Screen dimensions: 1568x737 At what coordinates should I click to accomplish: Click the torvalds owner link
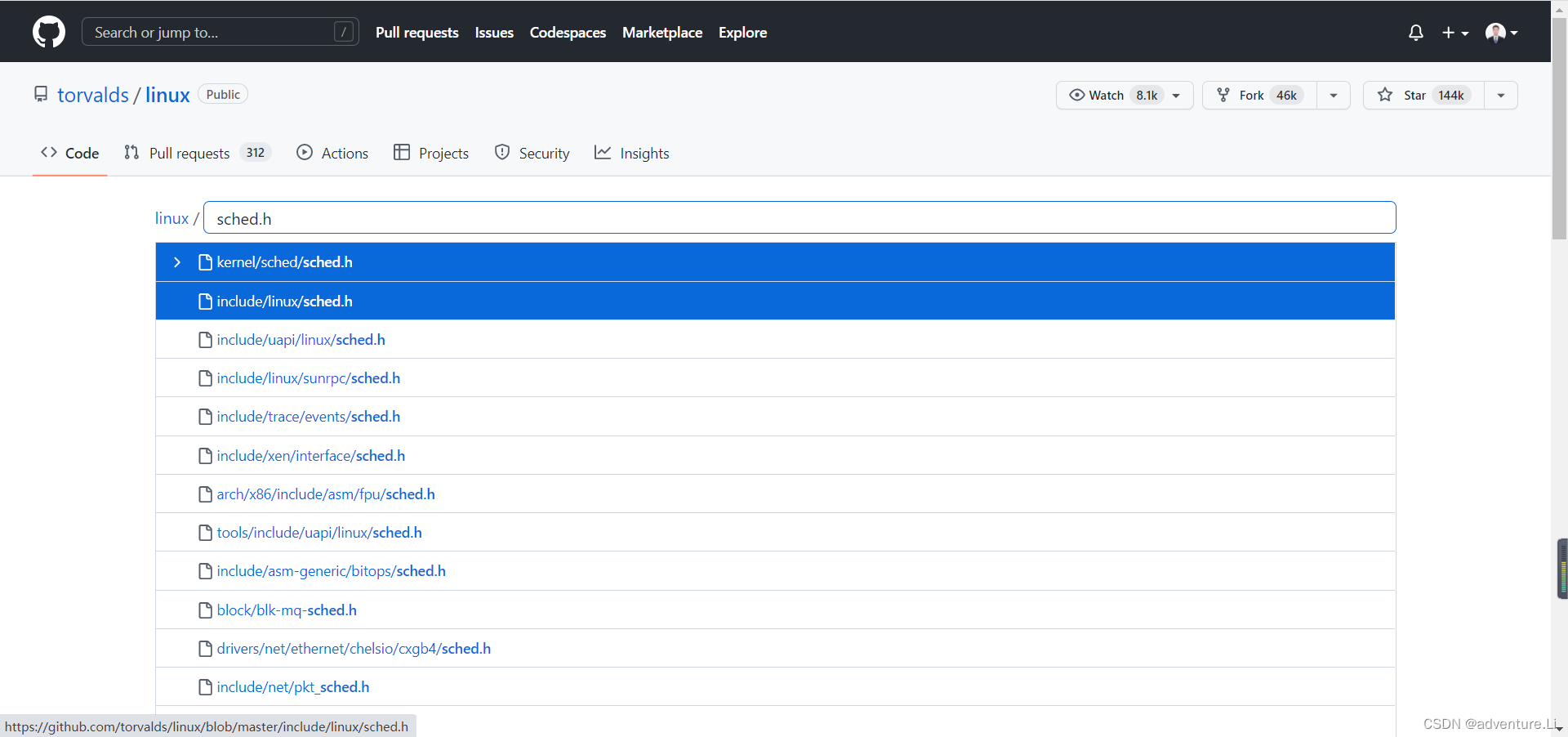(x=93, y=95)
